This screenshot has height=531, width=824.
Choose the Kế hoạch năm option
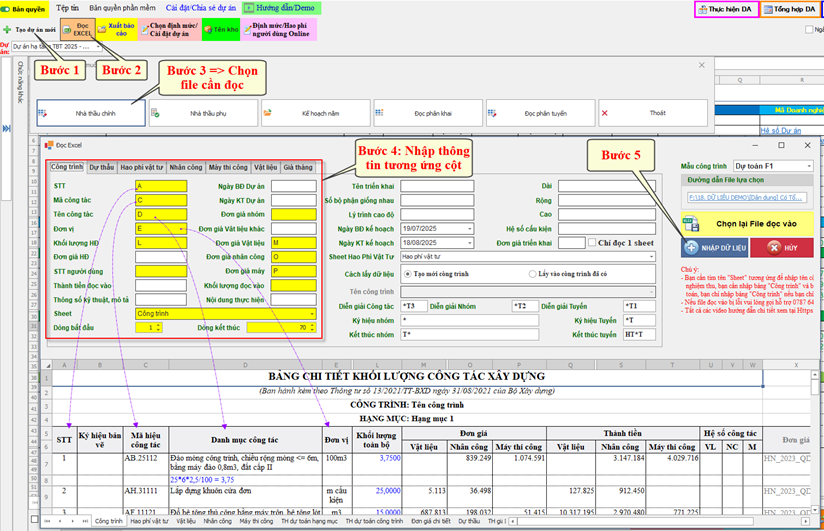tap(315, 113)
